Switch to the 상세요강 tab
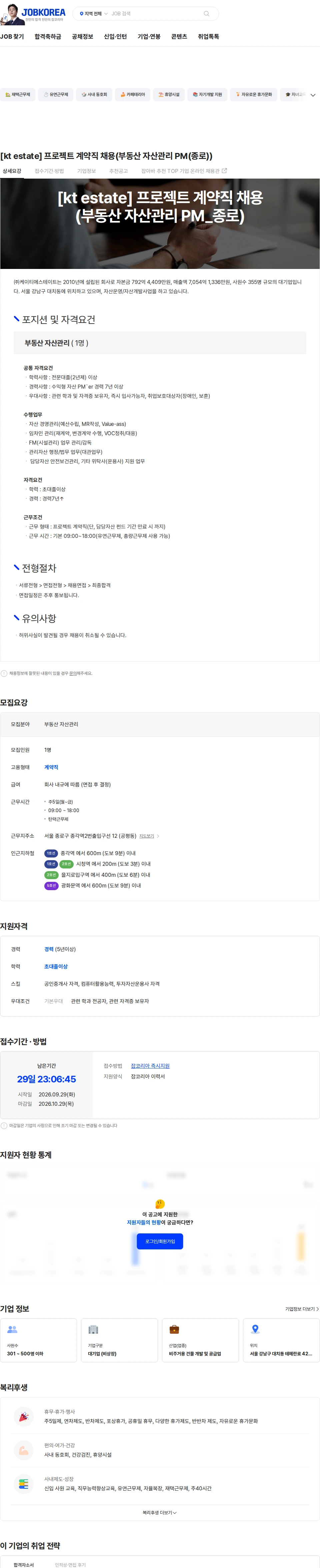The image size is (320, 1568). [12, 171]
